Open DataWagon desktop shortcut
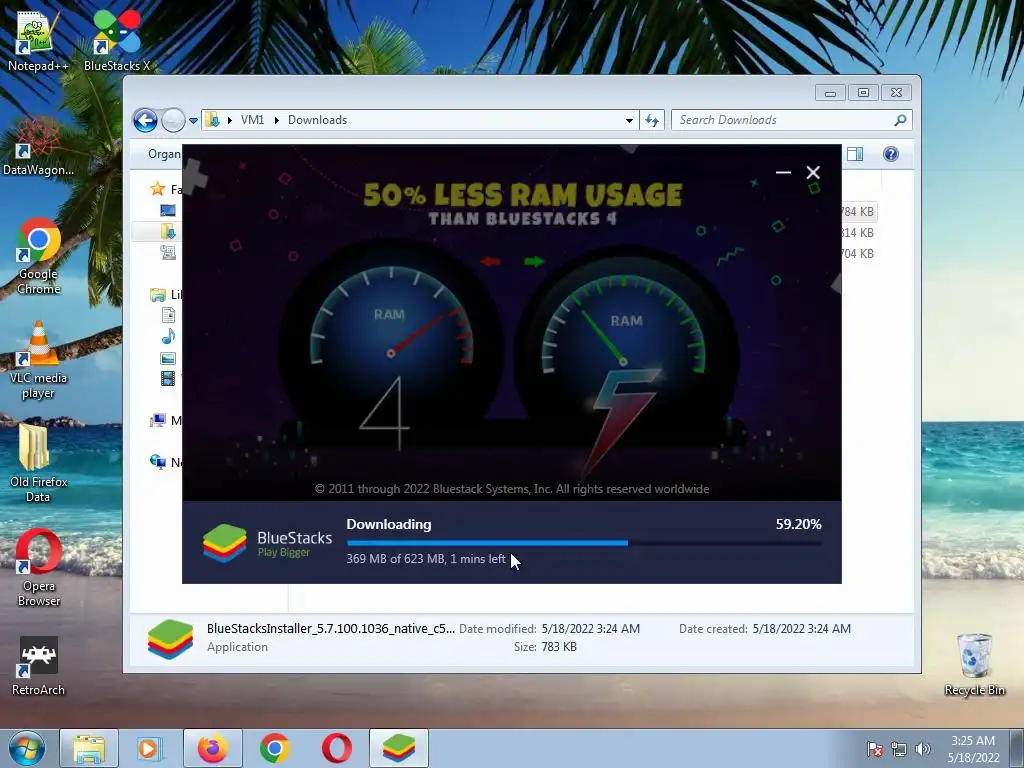Image resolution: width=1024 pixels, height=768 pixels. click(38, 146)
